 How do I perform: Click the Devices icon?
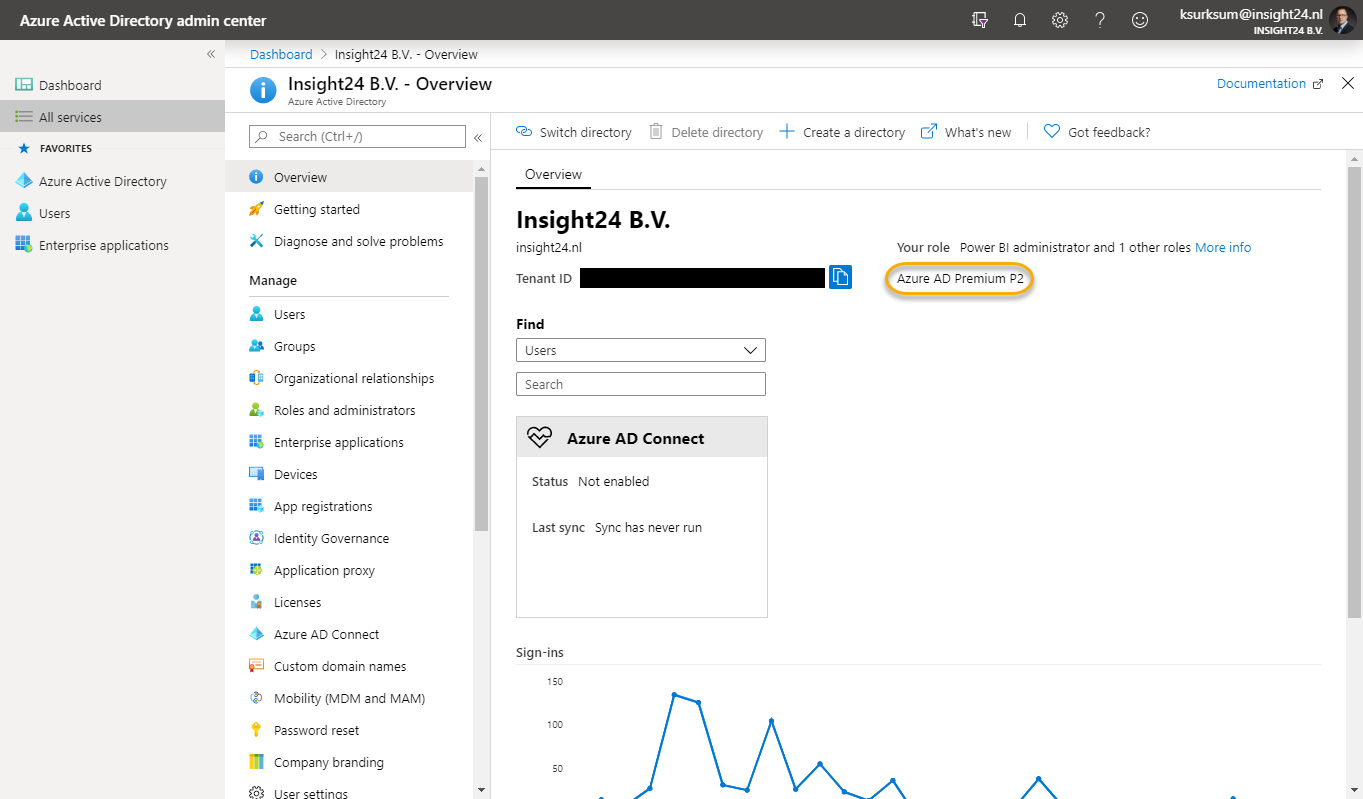point(256,474)
